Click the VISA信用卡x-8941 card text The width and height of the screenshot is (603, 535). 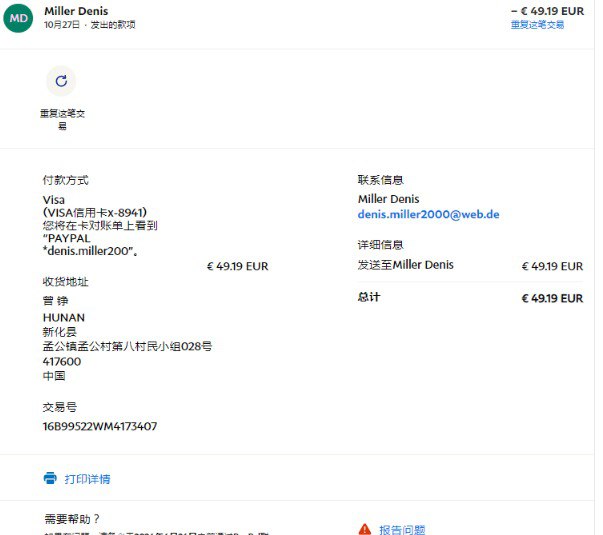(95, 212)
